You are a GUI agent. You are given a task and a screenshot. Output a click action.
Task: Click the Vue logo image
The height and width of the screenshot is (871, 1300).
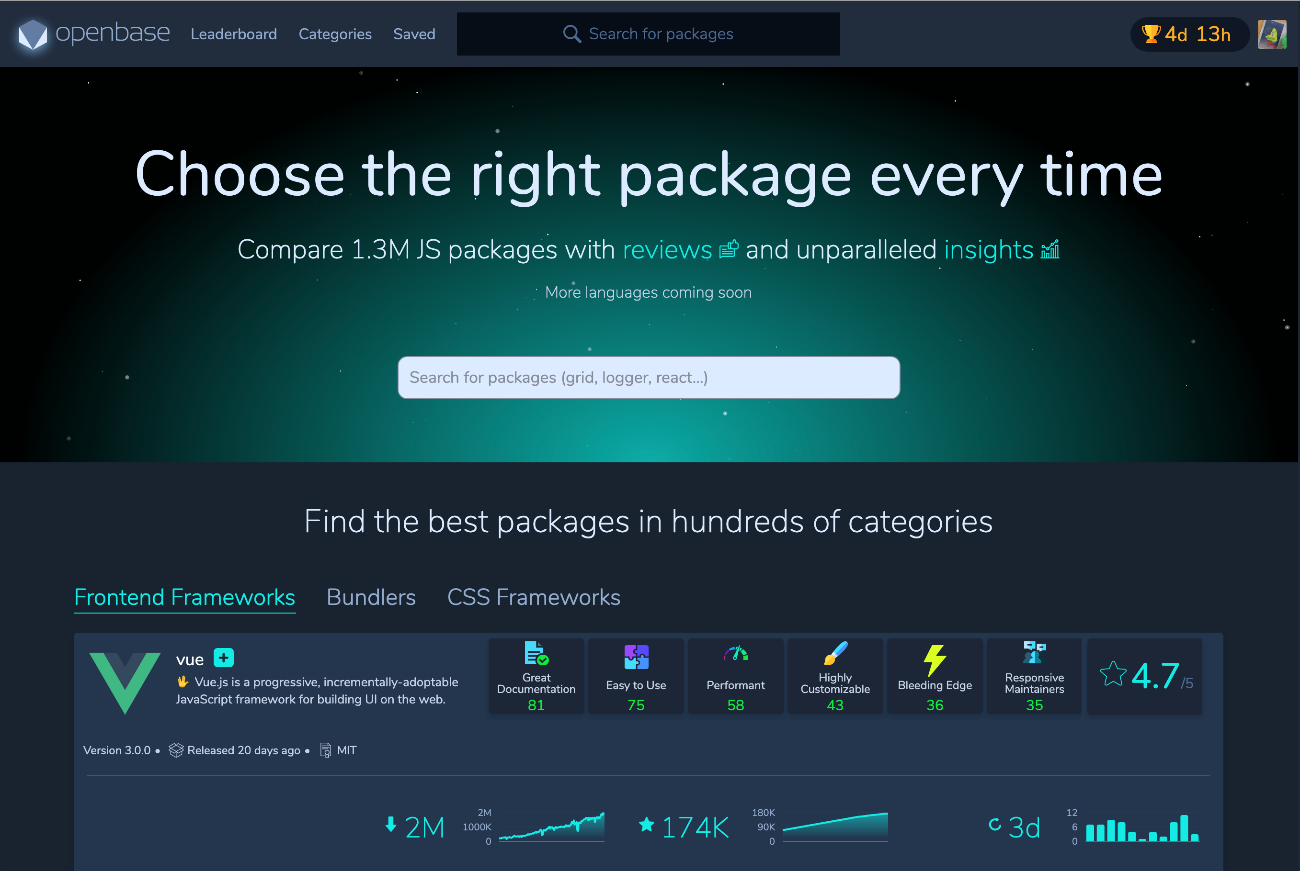click(125, 682)
